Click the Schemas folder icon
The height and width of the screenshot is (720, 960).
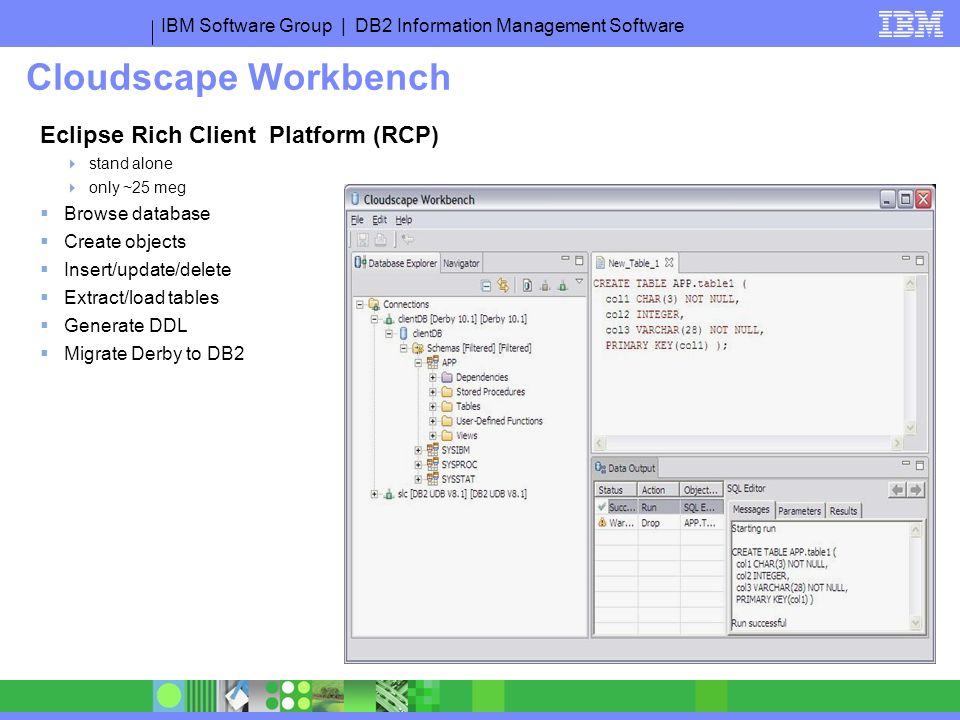(x=418, y=348)
